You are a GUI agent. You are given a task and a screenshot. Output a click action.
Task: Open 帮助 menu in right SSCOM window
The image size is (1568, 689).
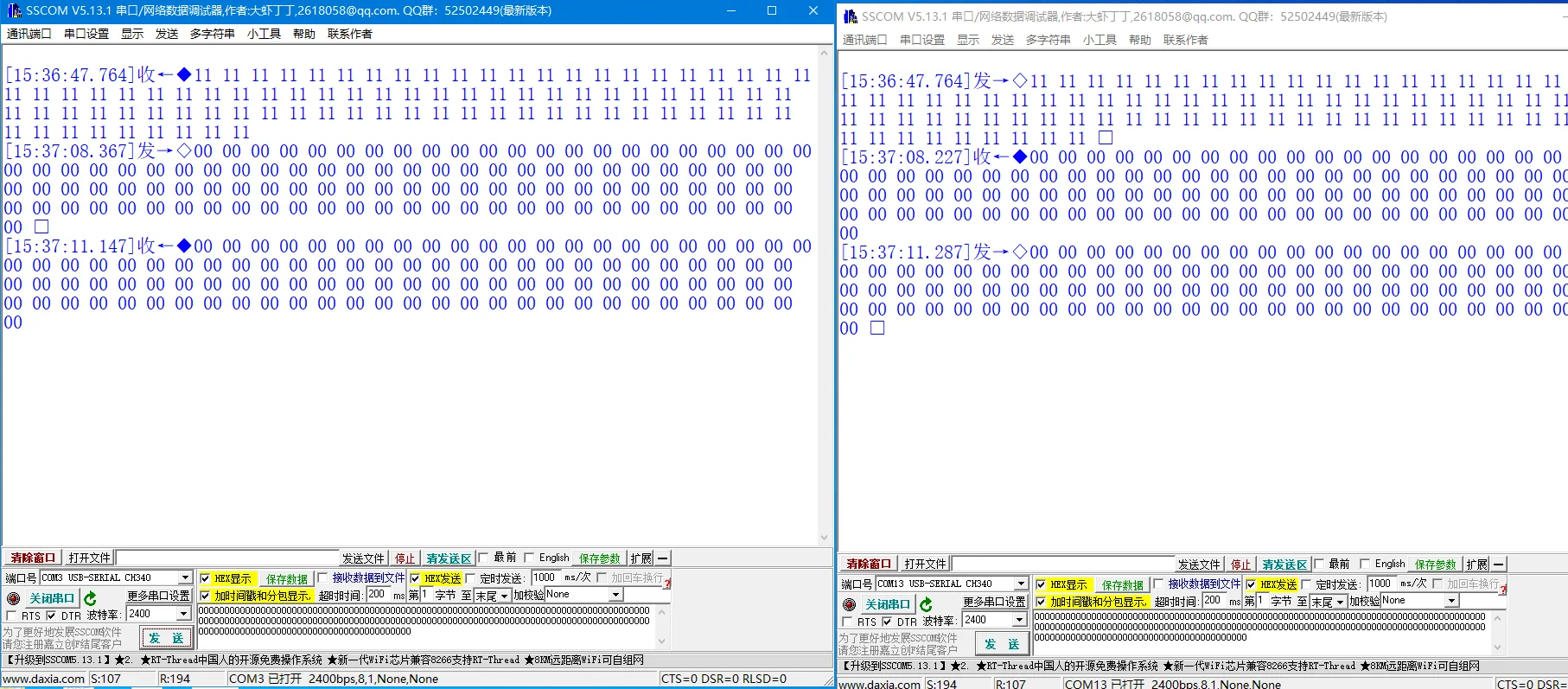[x=1140, y=40]
